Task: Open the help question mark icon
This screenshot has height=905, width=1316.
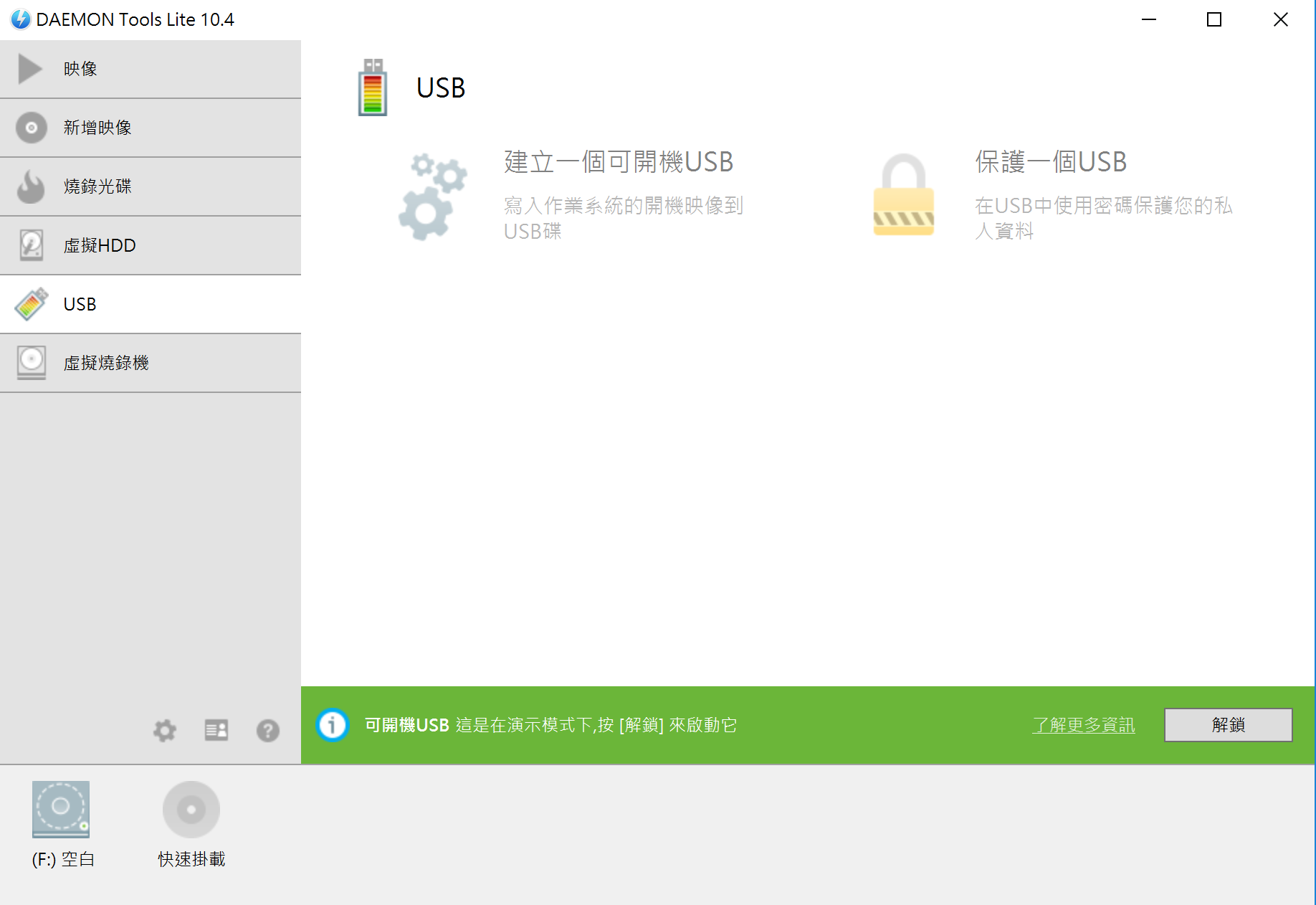Action: pos(267,730)
